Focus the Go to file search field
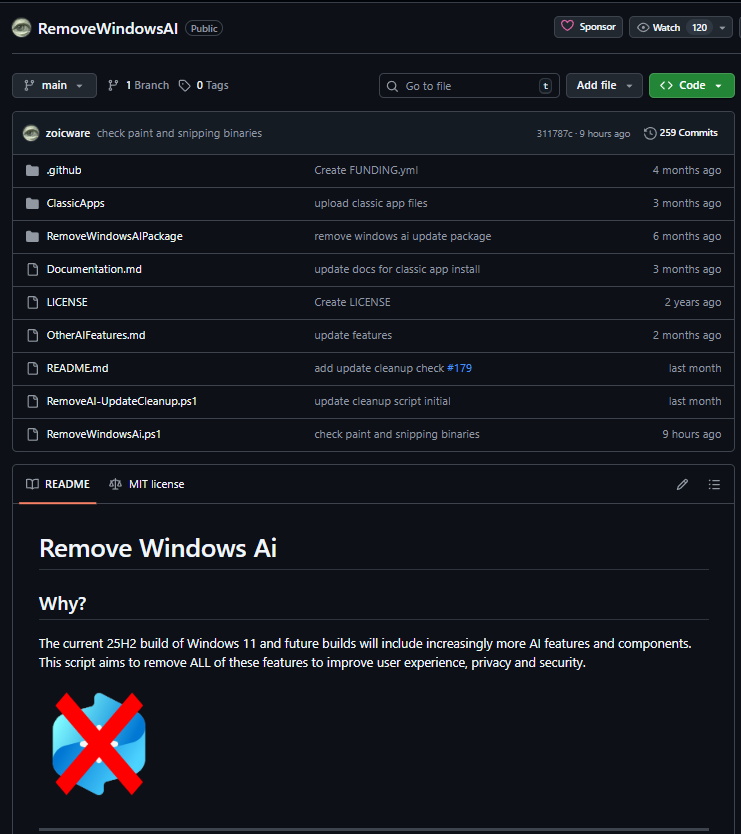 469,86
